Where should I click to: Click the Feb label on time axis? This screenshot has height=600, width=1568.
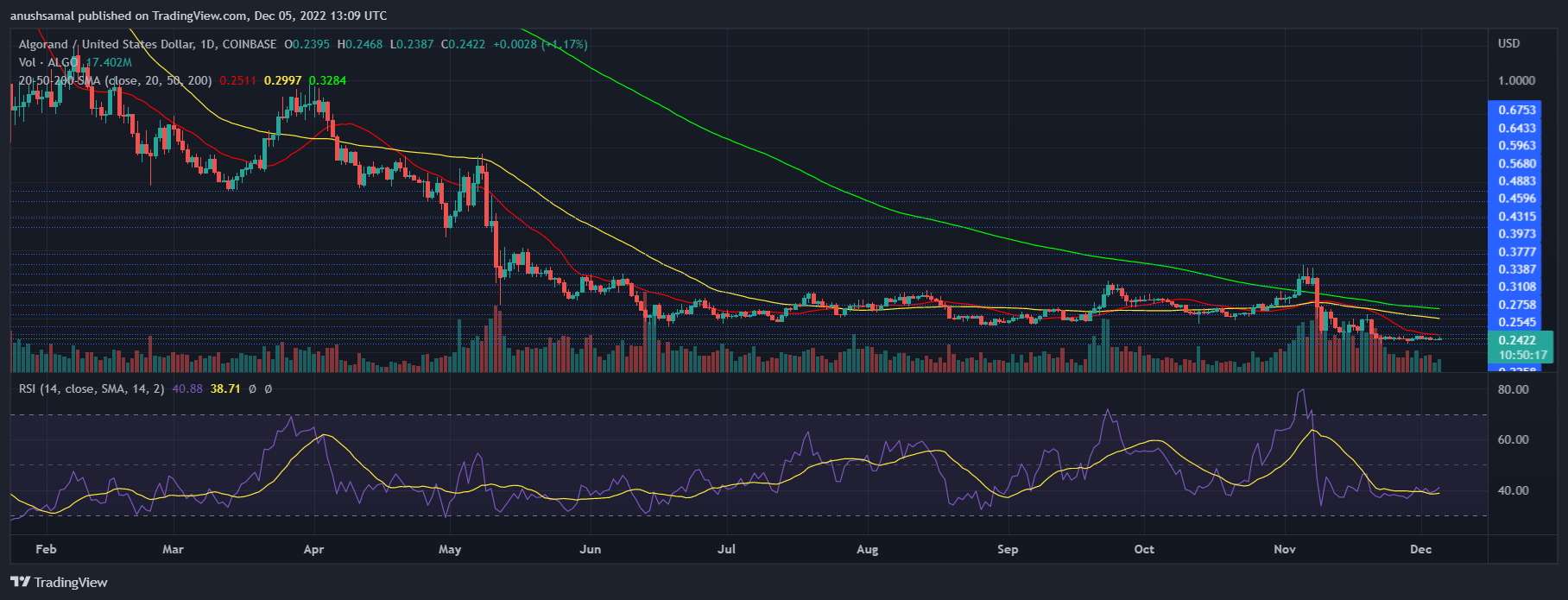pyautogui.click(x=46, y=549)
